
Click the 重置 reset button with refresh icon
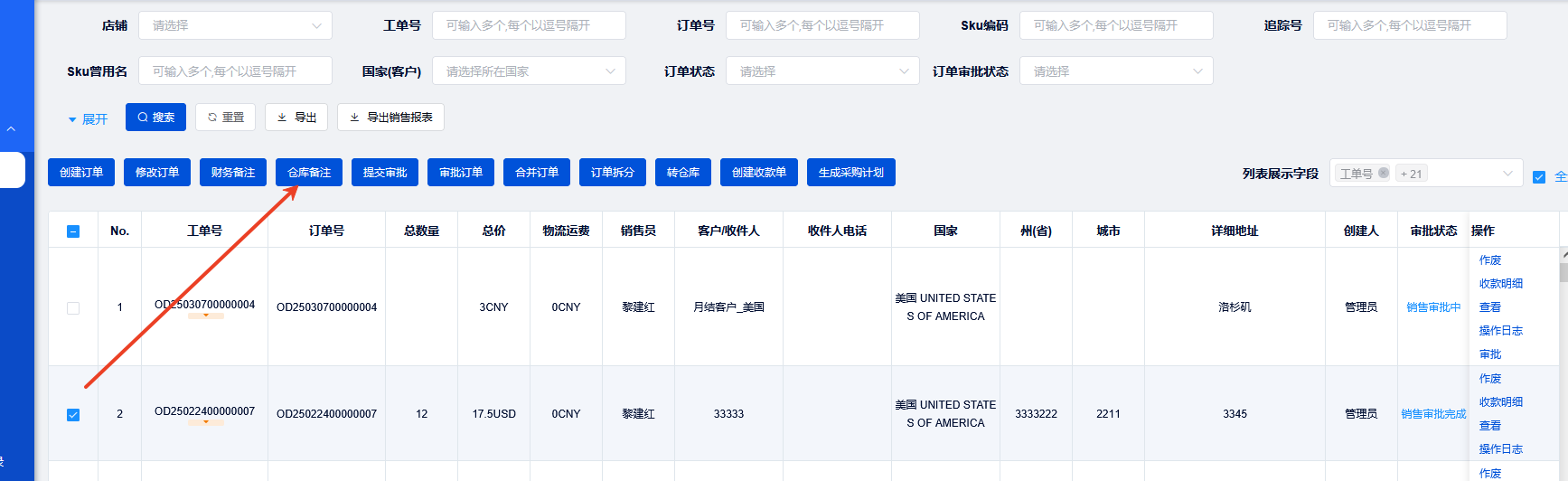tap(225, 118)
